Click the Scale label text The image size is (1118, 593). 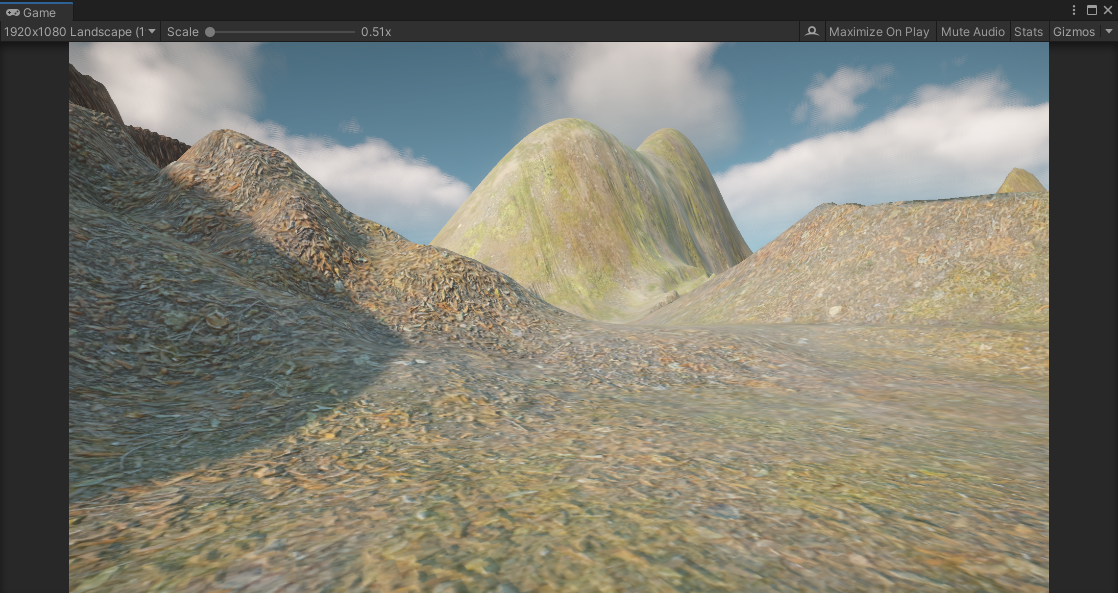[183, 31]
